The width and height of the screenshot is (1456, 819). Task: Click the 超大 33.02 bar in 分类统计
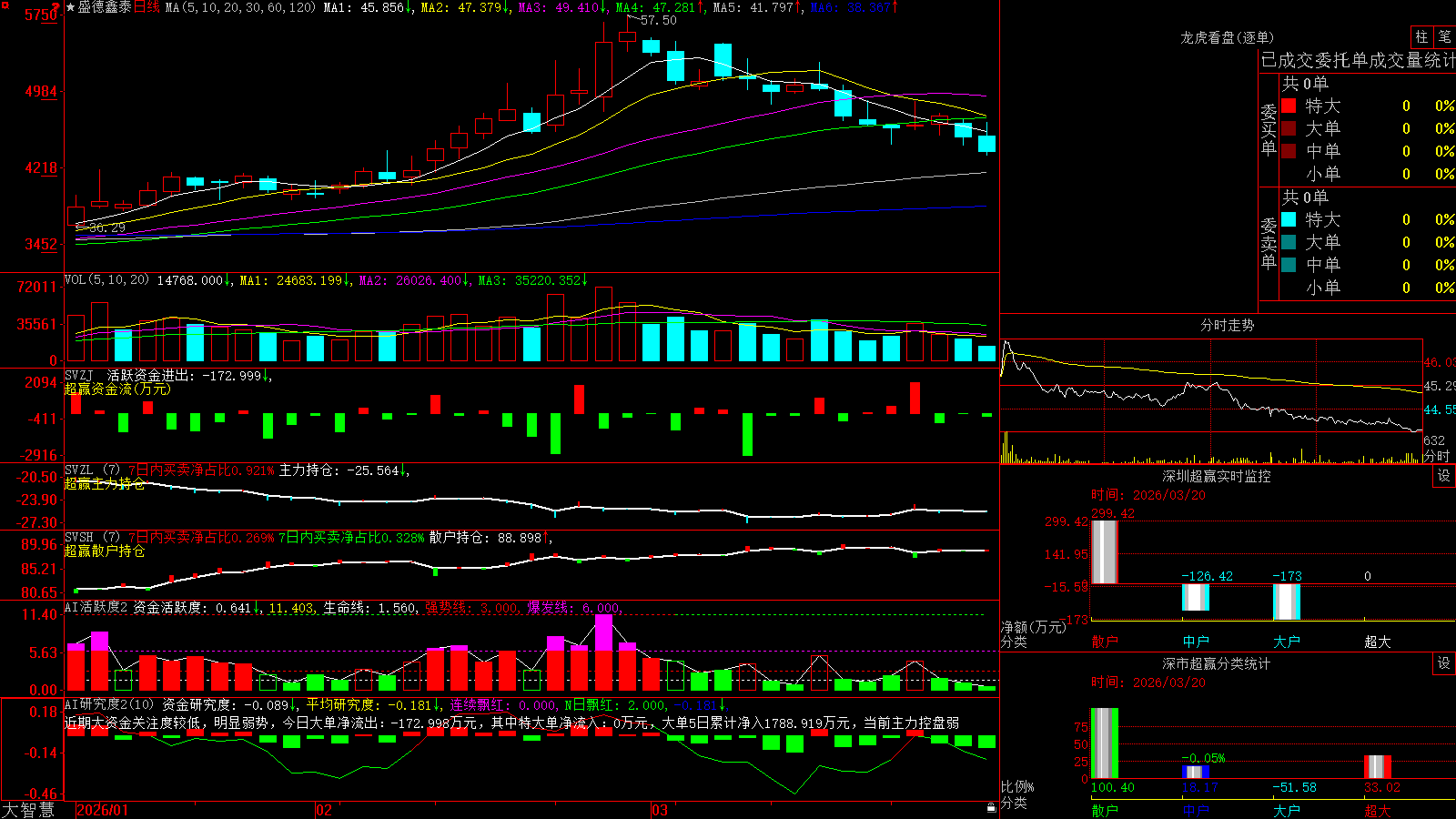tap(1378, 767)
